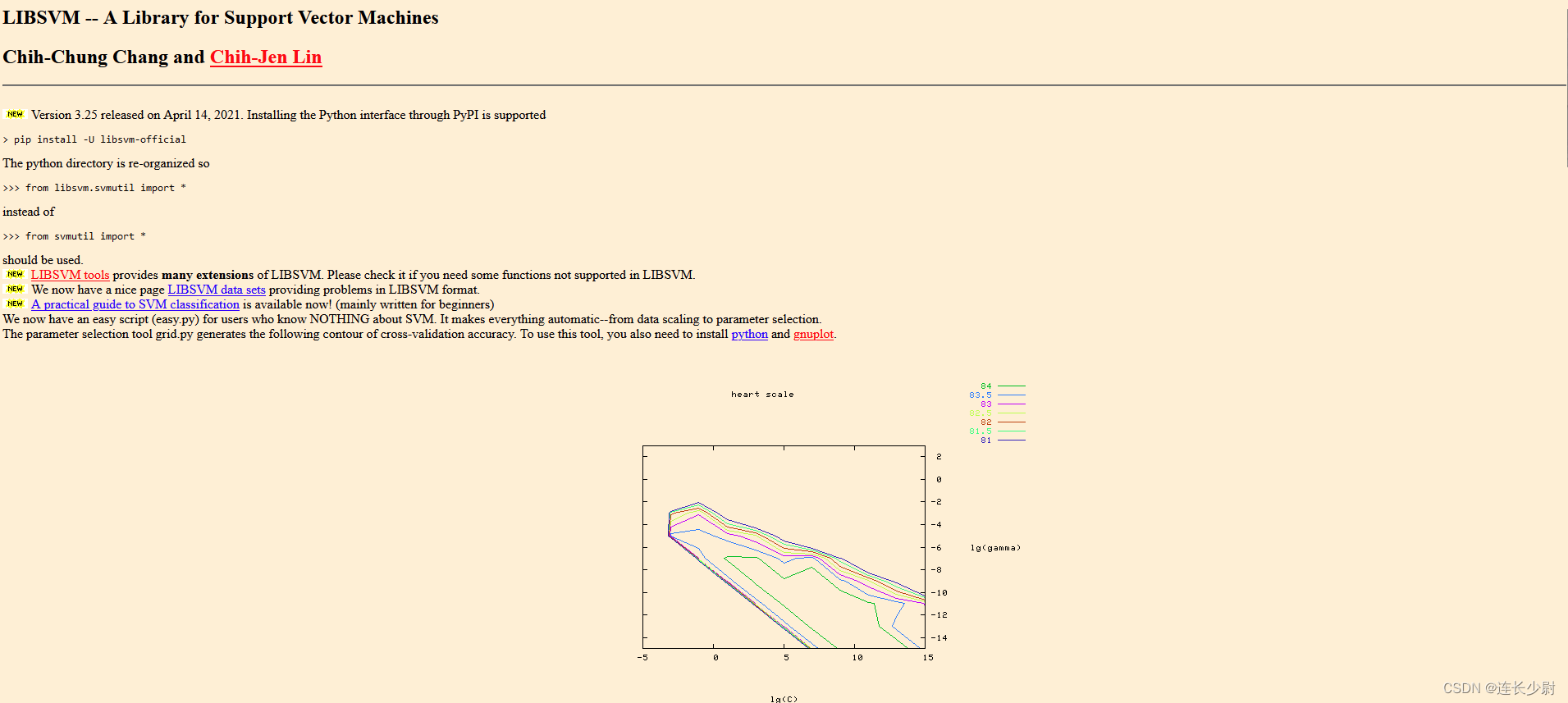Click the 82 legend entry in plot
Viewport: 1568px width, 703px height.
[1003, 422]
